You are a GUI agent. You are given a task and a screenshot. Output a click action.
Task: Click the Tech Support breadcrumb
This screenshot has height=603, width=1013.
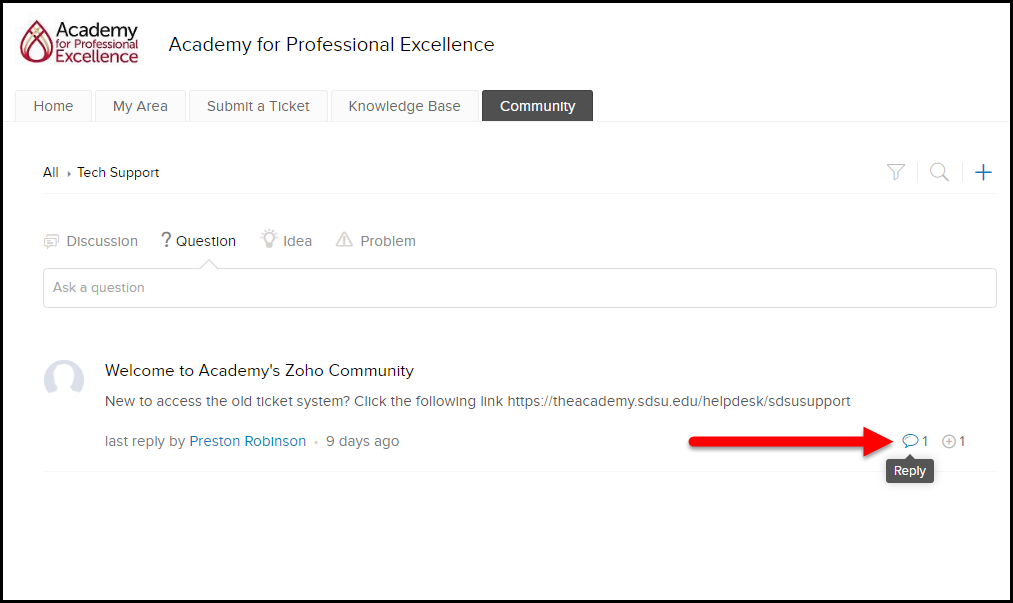coord(118,173)
